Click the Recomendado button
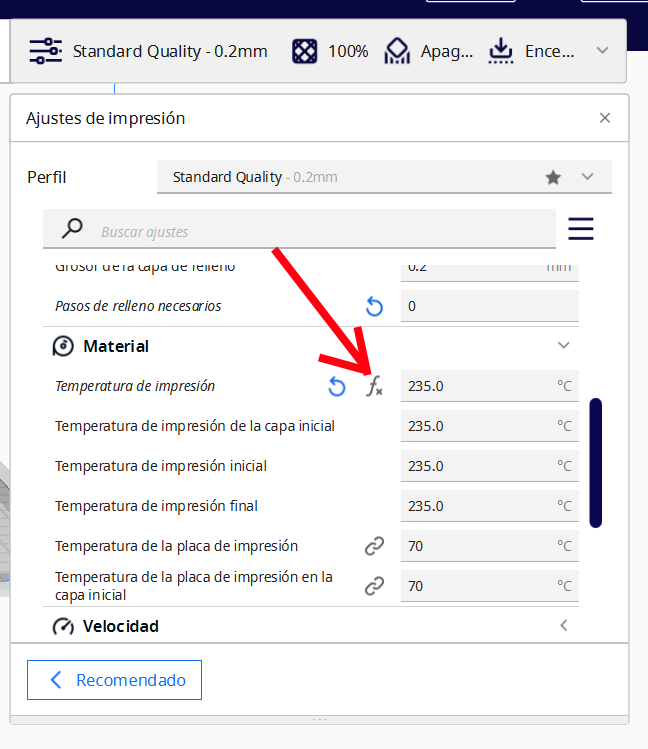Viewport: 648px width, 749px height. pos(114,680)
